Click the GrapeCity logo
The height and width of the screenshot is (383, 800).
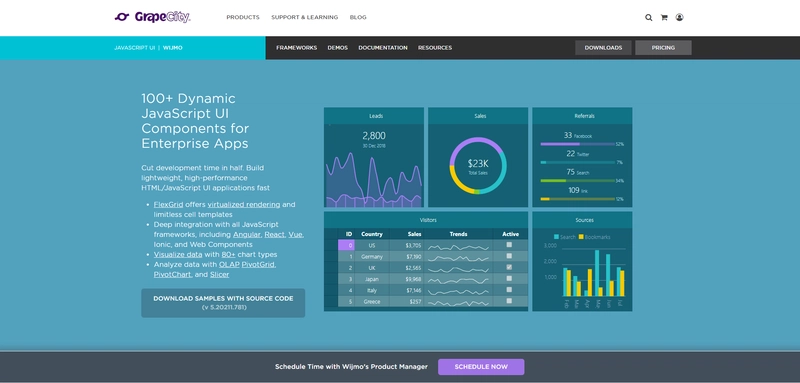(x=153, y=17)
